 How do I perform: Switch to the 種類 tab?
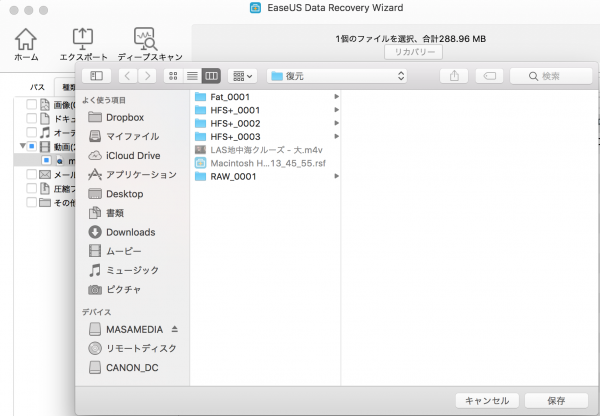coord(67,87)
